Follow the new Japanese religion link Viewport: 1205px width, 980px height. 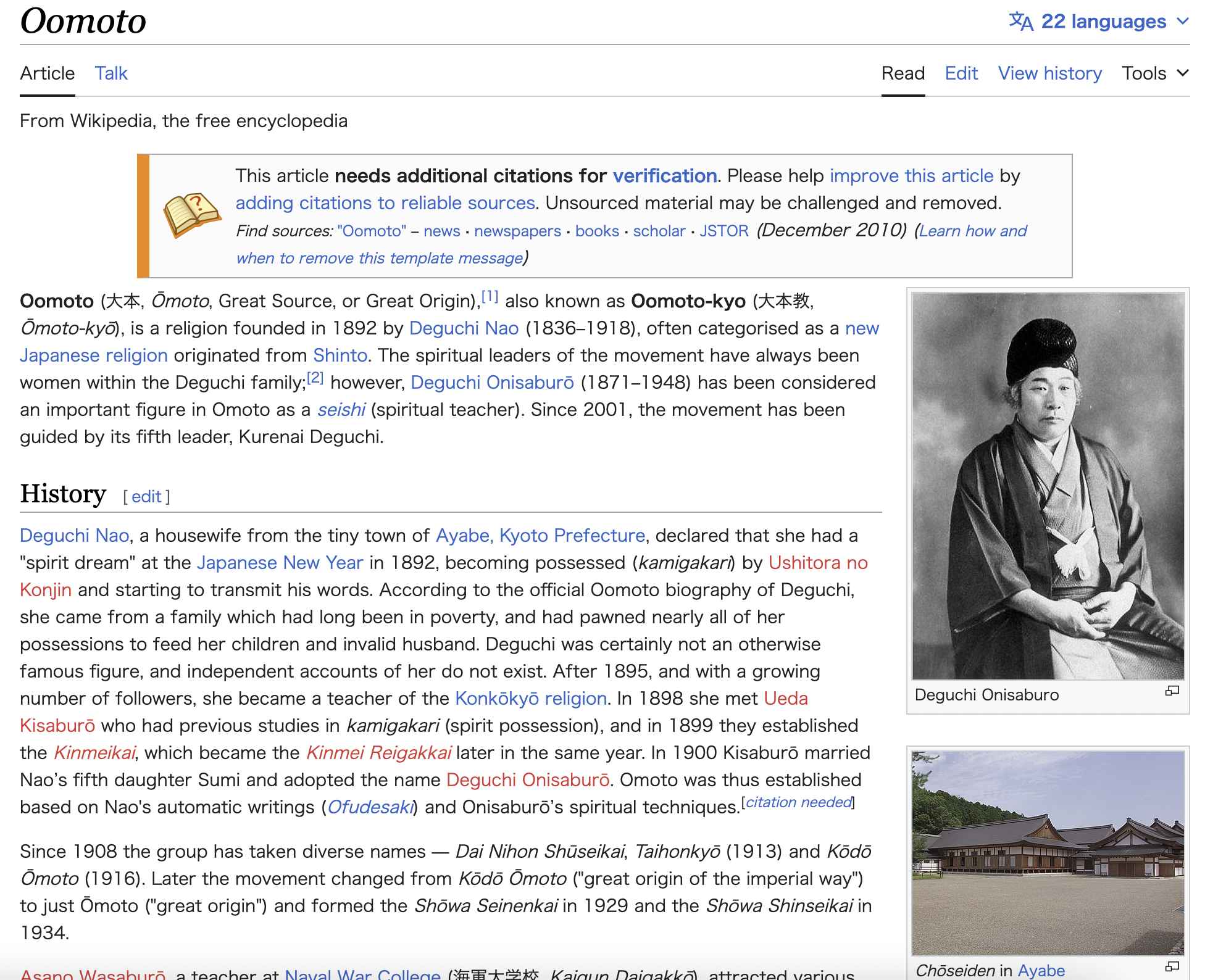[449, 342]
